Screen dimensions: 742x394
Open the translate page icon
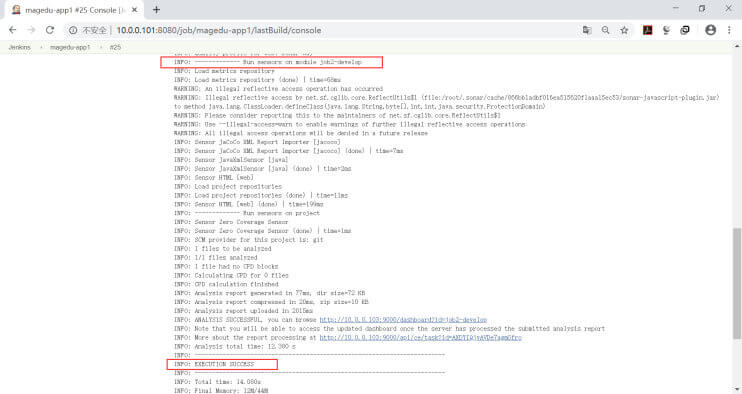pyautogui.click(x=587, y=30)
